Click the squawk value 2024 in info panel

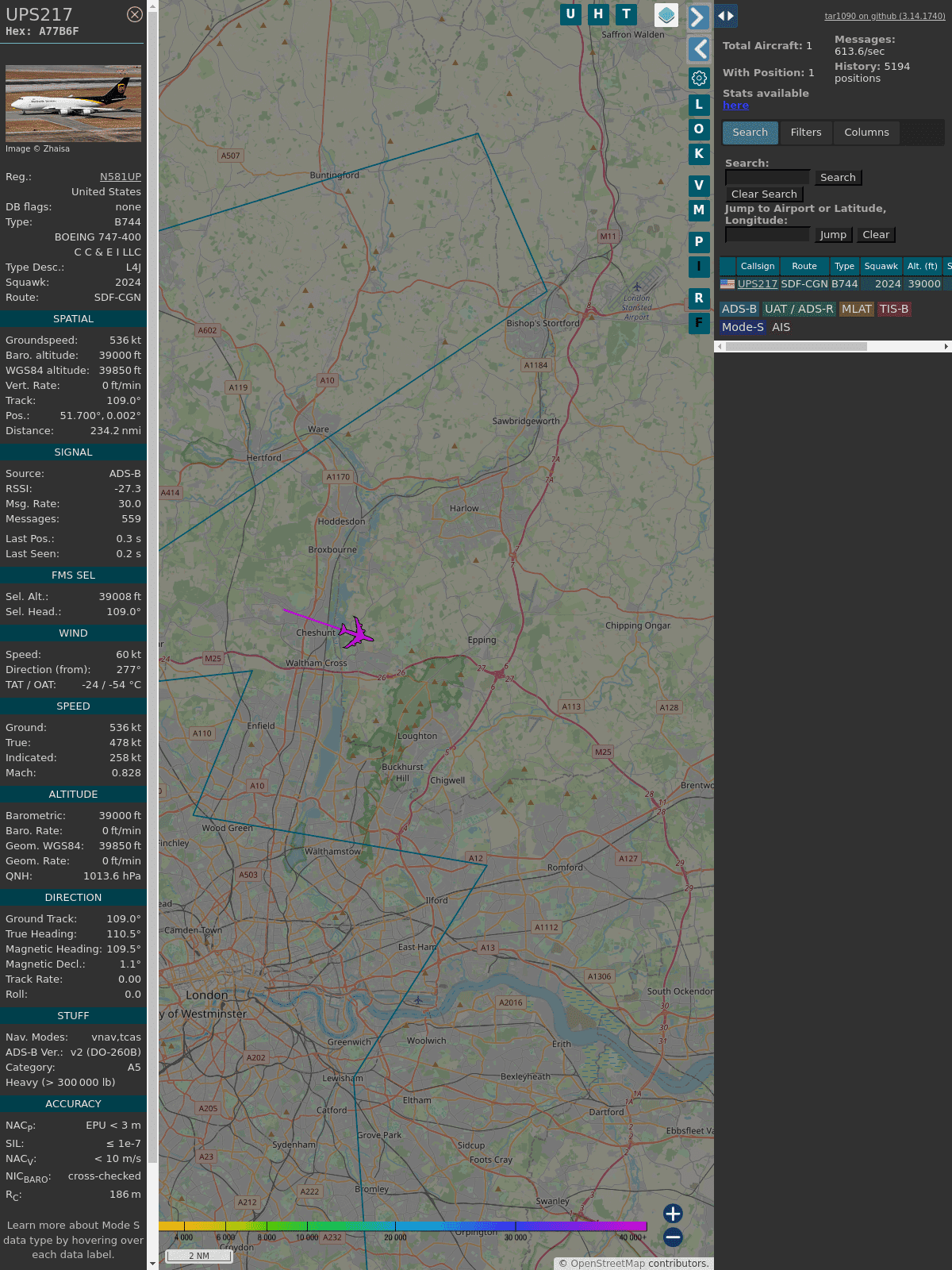[x=128, y=283]
